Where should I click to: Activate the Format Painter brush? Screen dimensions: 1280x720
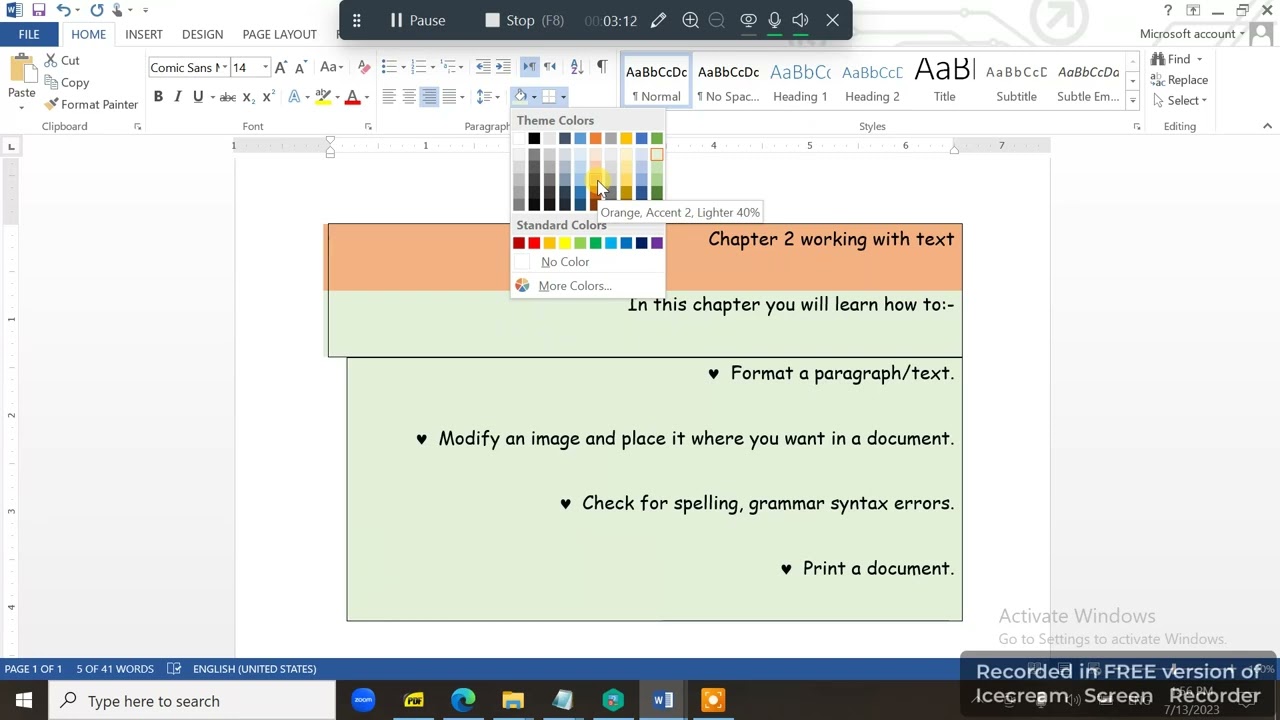coord(90,104)
